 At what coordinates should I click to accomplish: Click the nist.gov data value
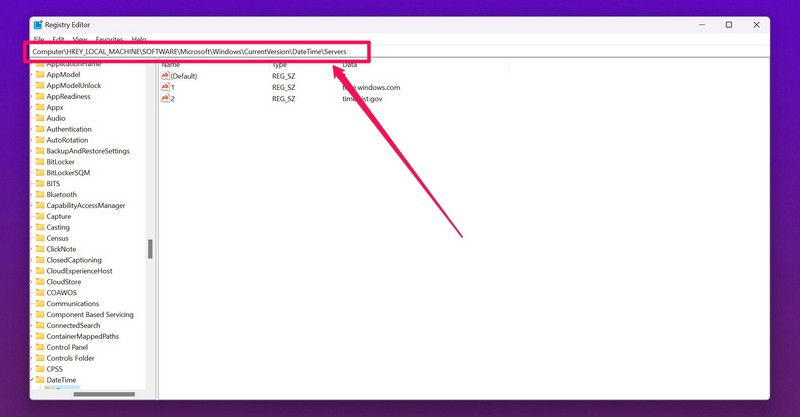click(362, 99)
